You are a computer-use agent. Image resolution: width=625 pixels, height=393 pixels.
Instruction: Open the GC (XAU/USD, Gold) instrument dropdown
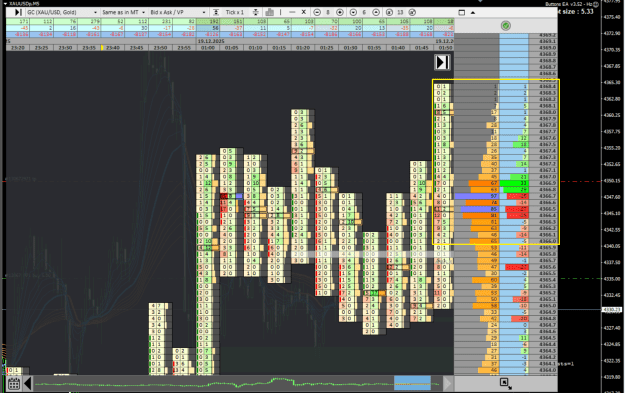click(x=62, y=12)
